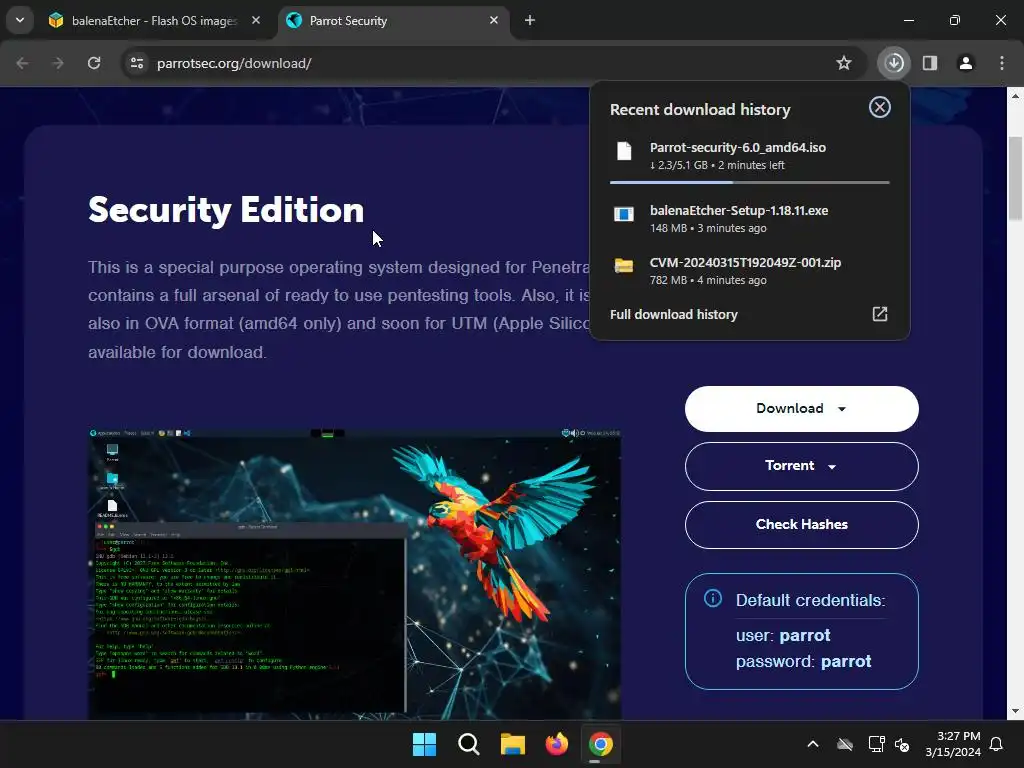Open the notifications bell
Viewport: 1024px width, 768px height.
pyautogui.click(x=997, y=744)
